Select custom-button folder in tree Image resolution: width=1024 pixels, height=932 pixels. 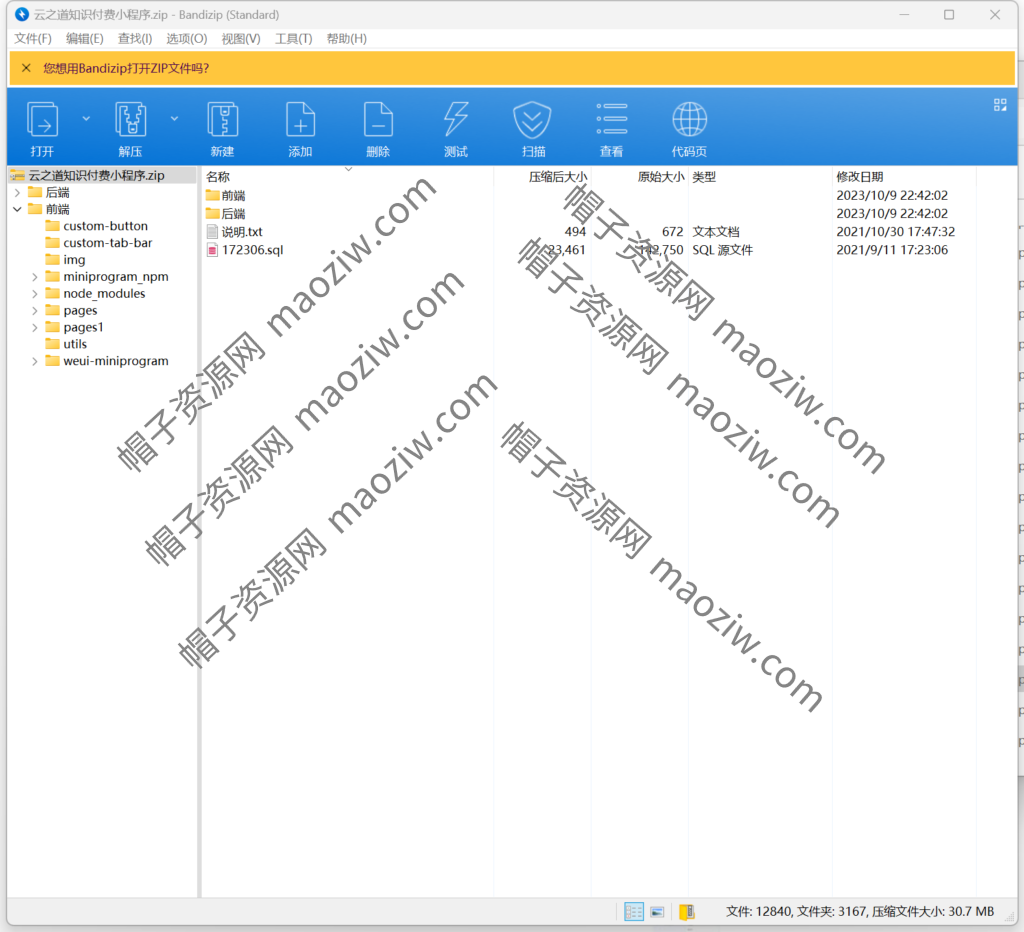coord(105,226)
